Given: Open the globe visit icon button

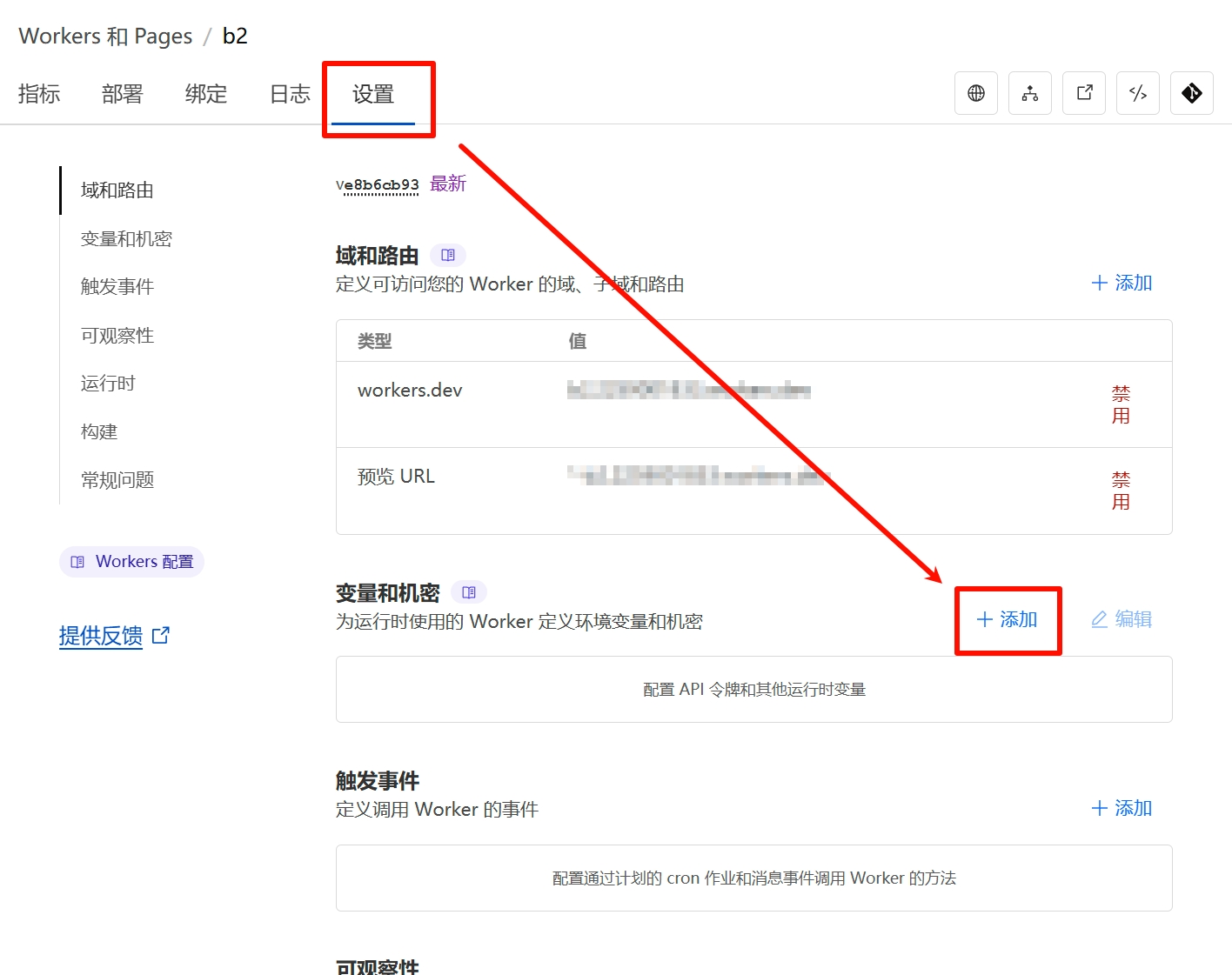Looking at the screenshot, I should (976, 93).
